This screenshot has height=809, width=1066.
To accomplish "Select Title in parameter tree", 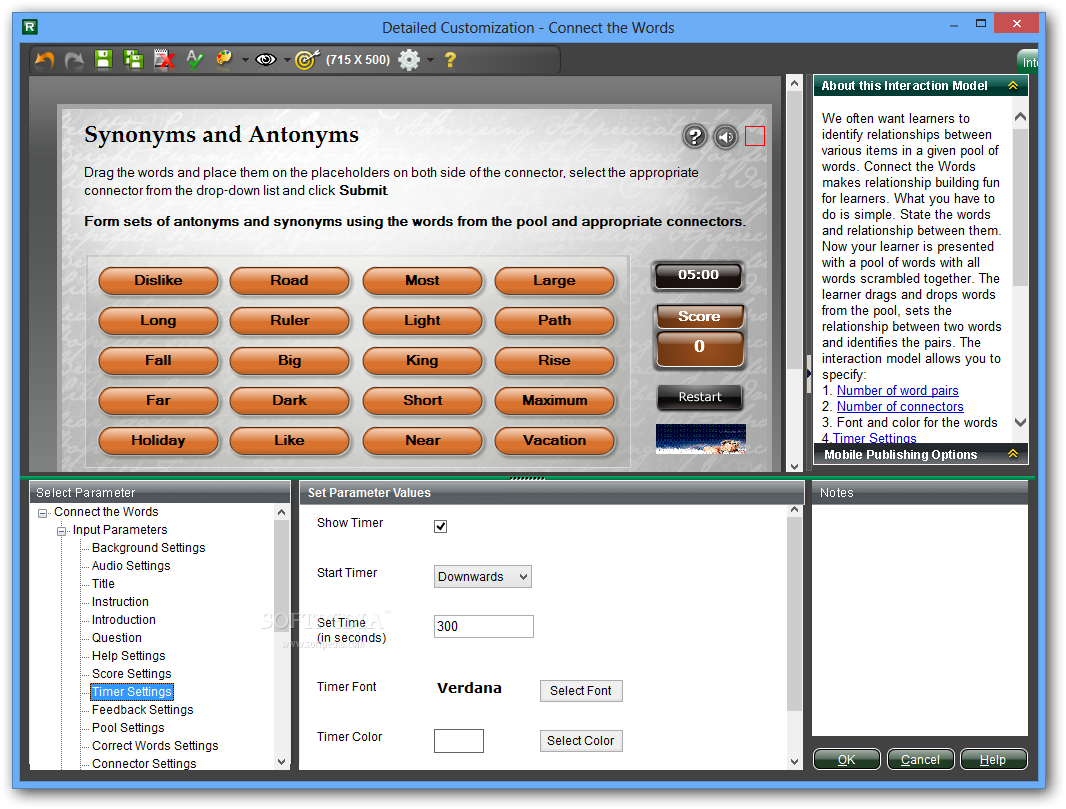I will click(103, 583).
